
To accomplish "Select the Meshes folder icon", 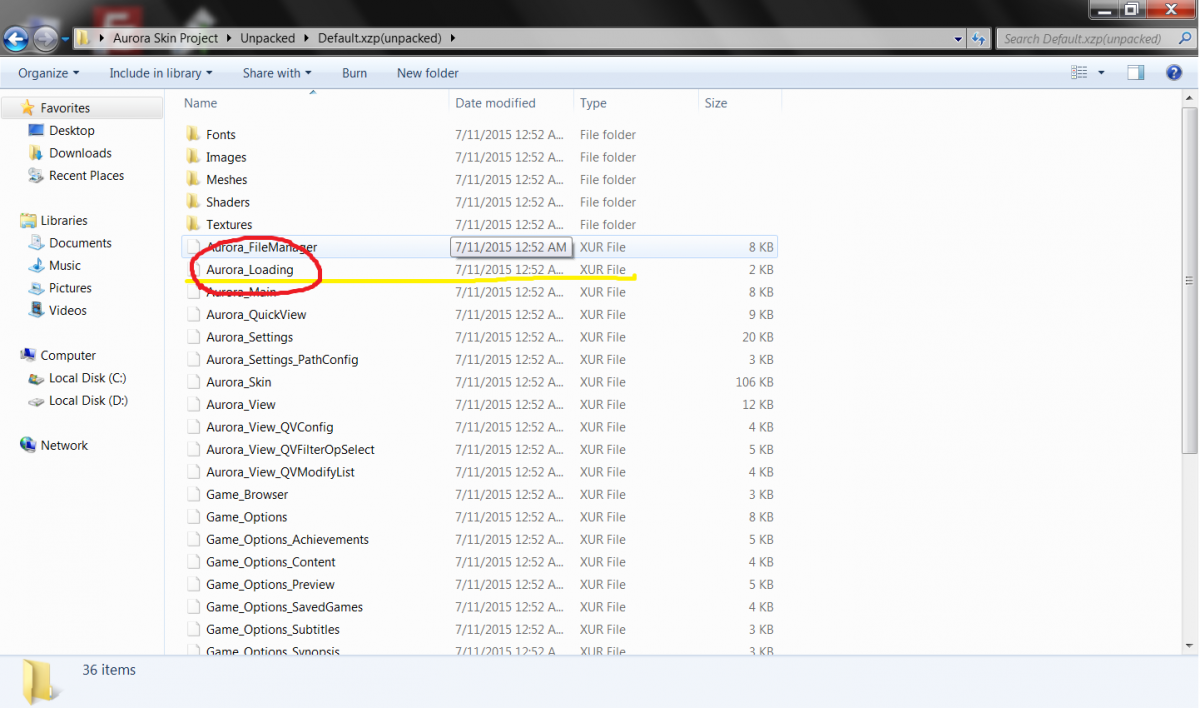I will pos(194,180).
